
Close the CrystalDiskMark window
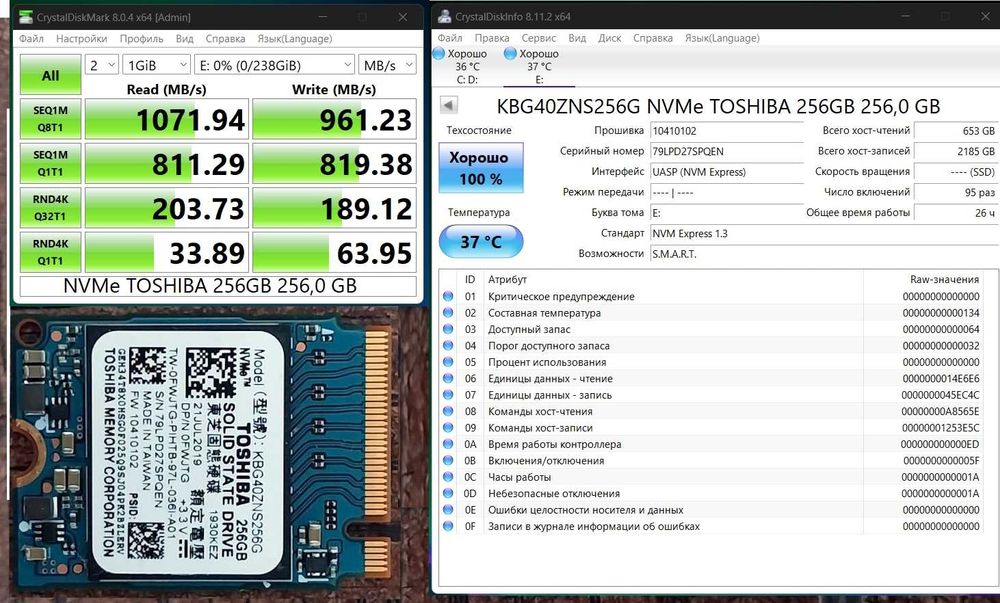coord(403,17)
